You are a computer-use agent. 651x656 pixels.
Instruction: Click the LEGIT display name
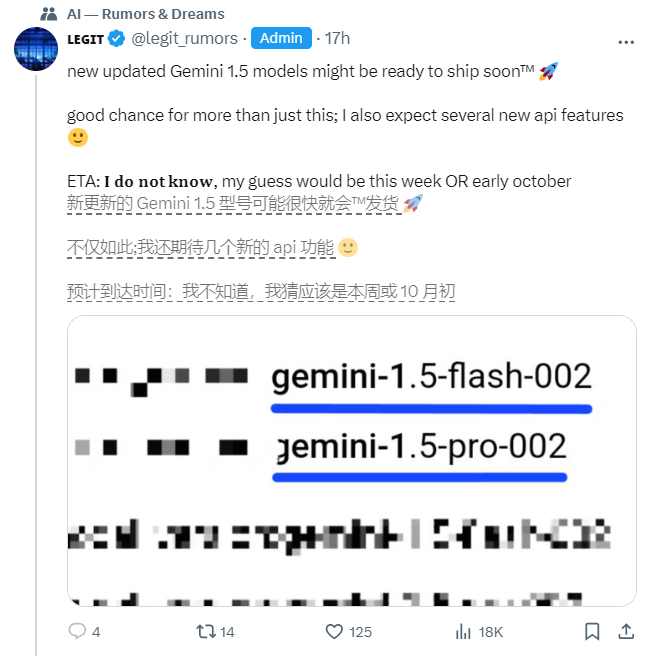click(x=85, y=38)
